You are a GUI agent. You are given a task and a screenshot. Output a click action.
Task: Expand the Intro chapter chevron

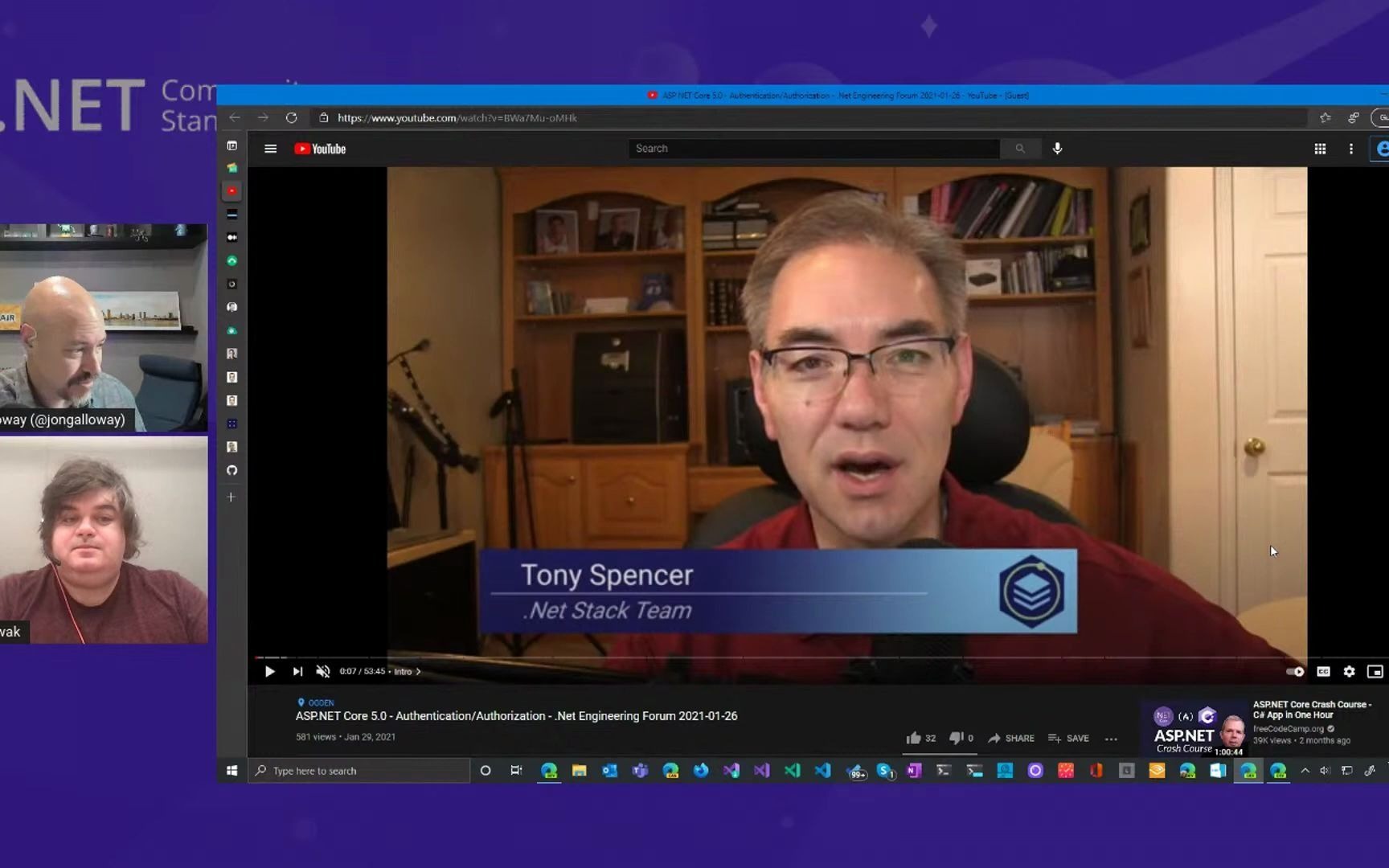(x=419, y=671)
